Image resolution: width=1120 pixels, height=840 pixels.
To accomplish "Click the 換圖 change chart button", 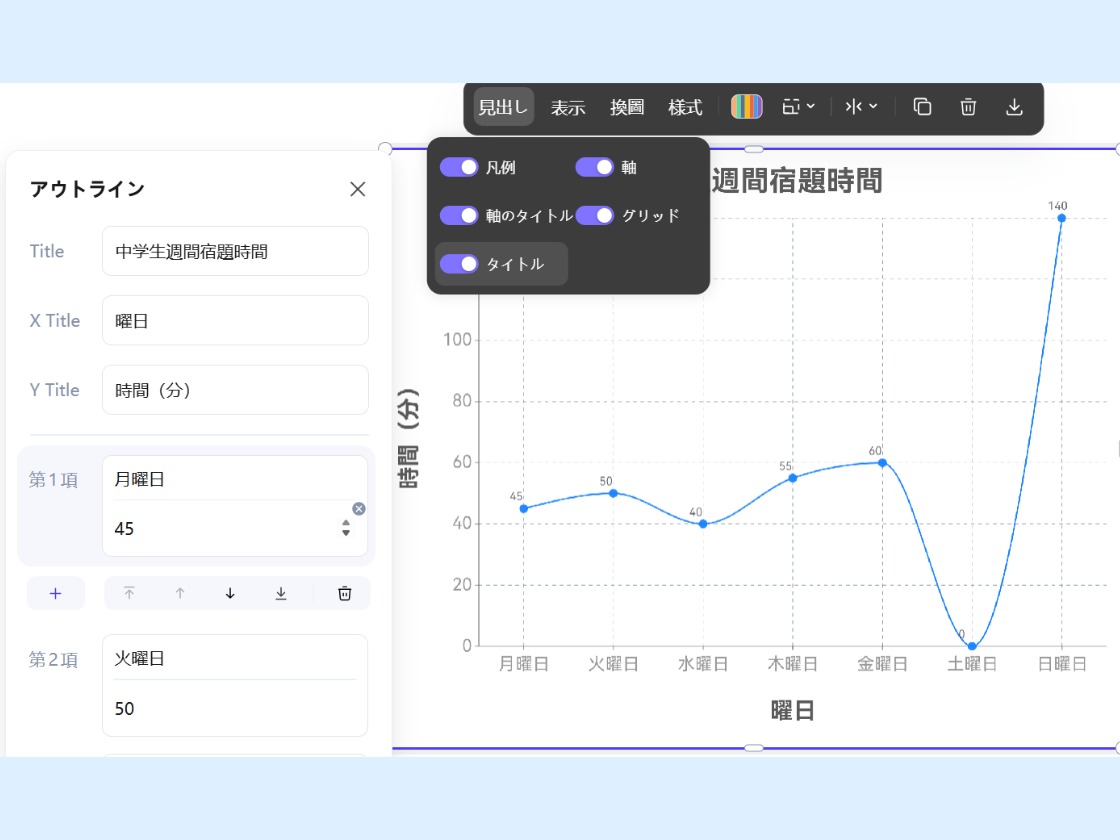I will pos(627,107).
